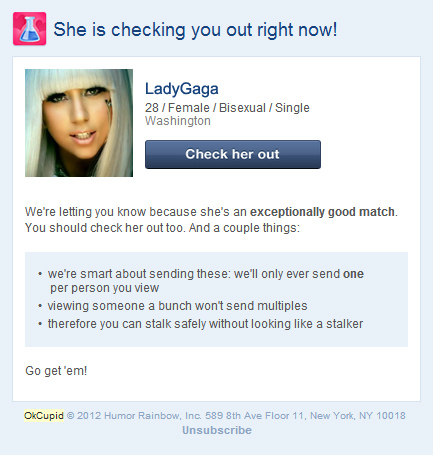The width and height of the screenshot is (433, 455).
Task: Click the 'Go get 'em!' closing text
Action: [x=56, y=371]
